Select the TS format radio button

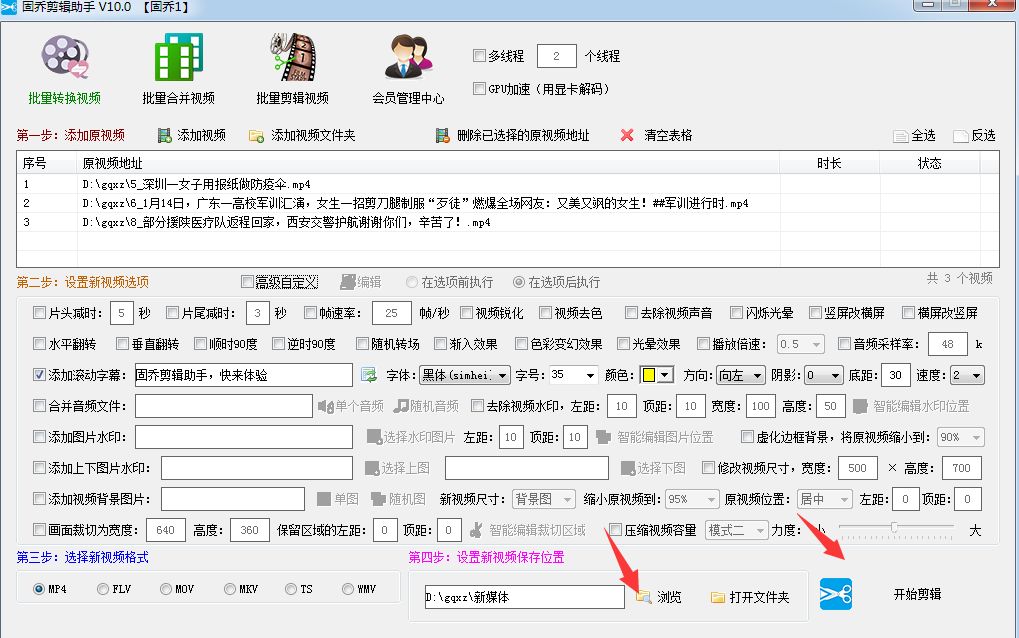coord(290,589)
